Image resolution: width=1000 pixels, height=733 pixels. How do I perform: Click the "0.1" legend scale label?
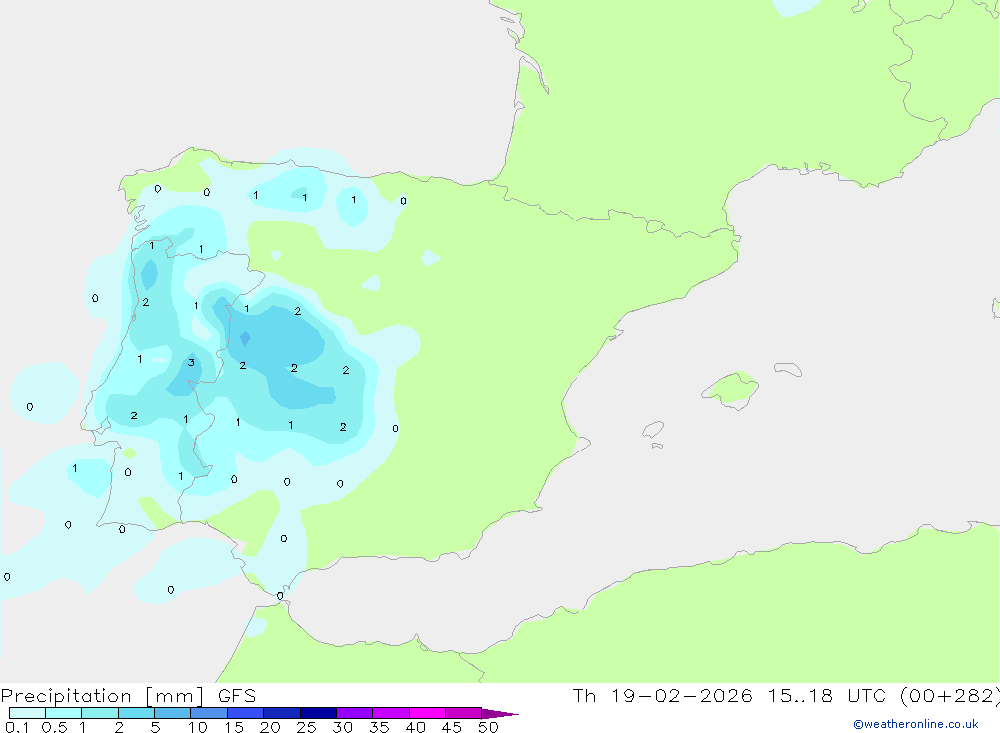[17, 727]
